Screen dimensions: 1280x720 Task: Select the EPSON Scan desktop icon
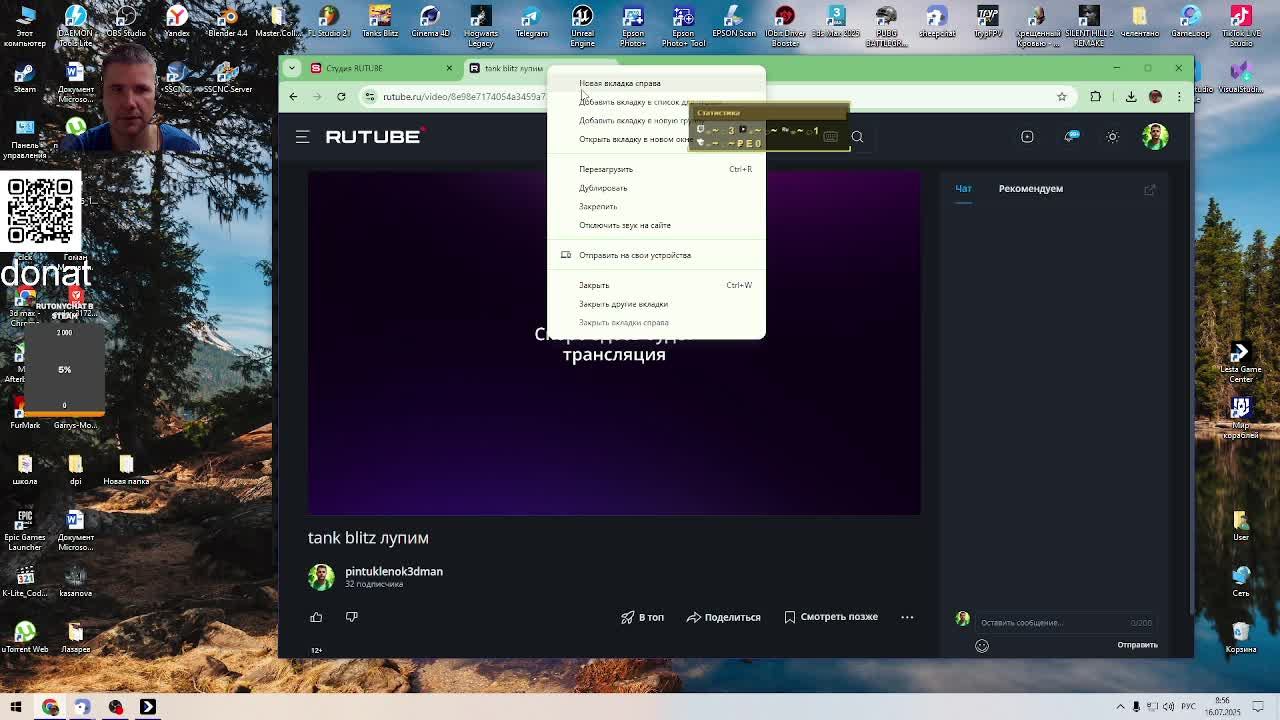pos(734,23)
